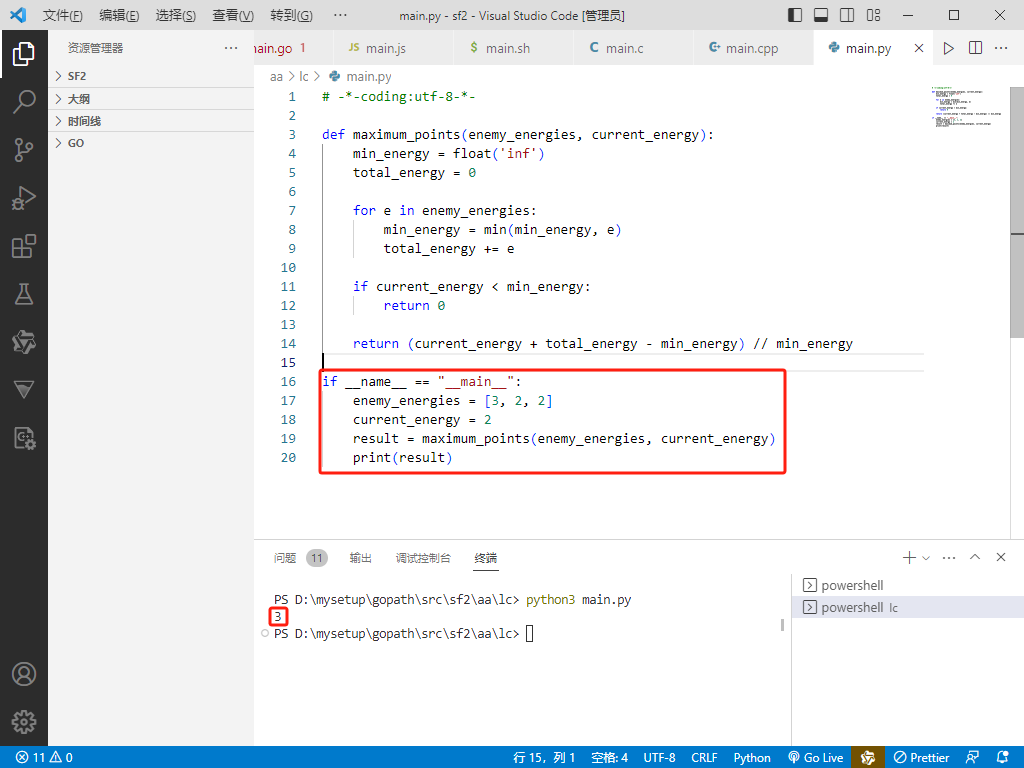1024x768 pixels.
Task: Close the terminal panel
Action: tap(1000, 557)
